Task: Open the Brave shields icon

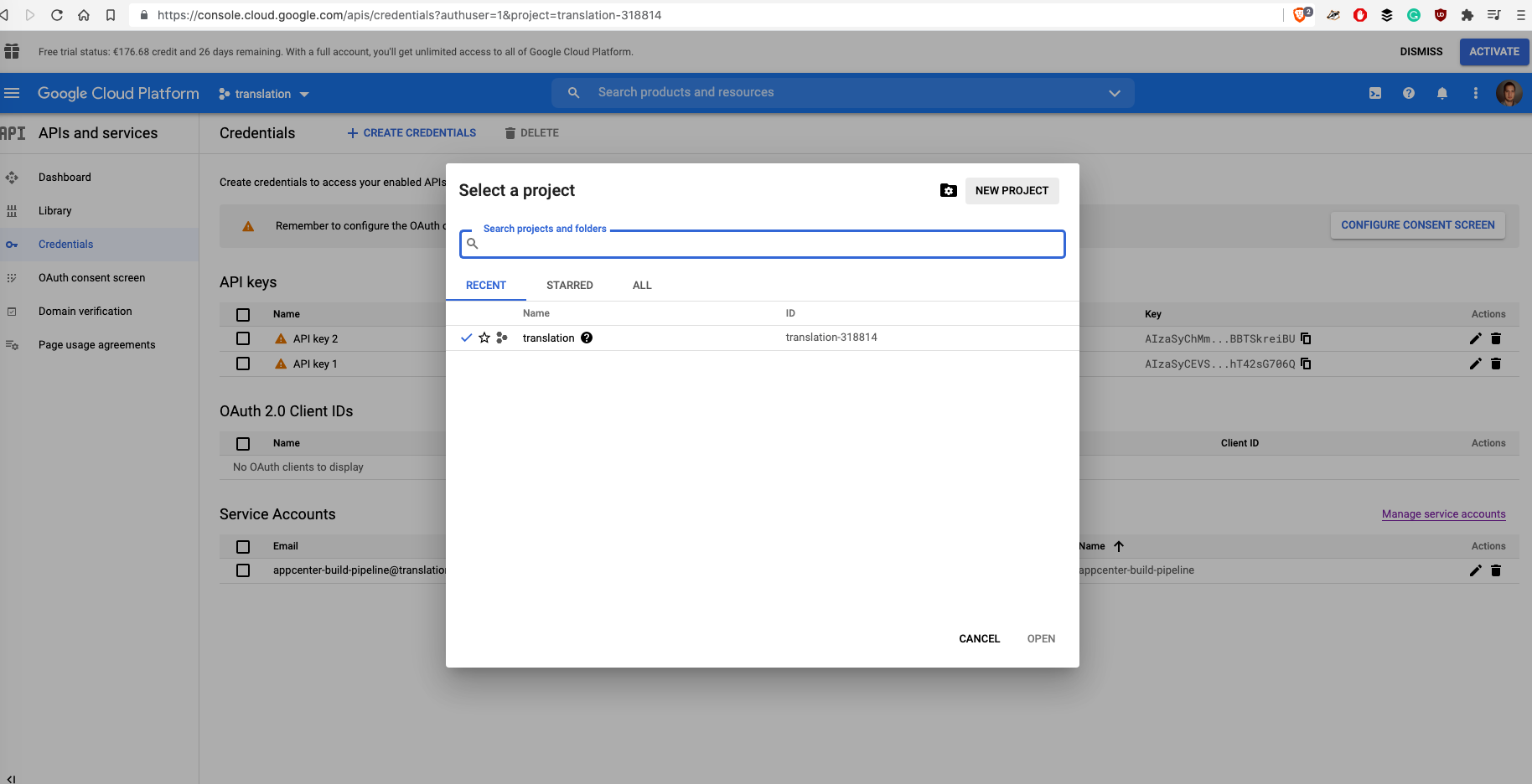Action: click(x=1302, y=14)
